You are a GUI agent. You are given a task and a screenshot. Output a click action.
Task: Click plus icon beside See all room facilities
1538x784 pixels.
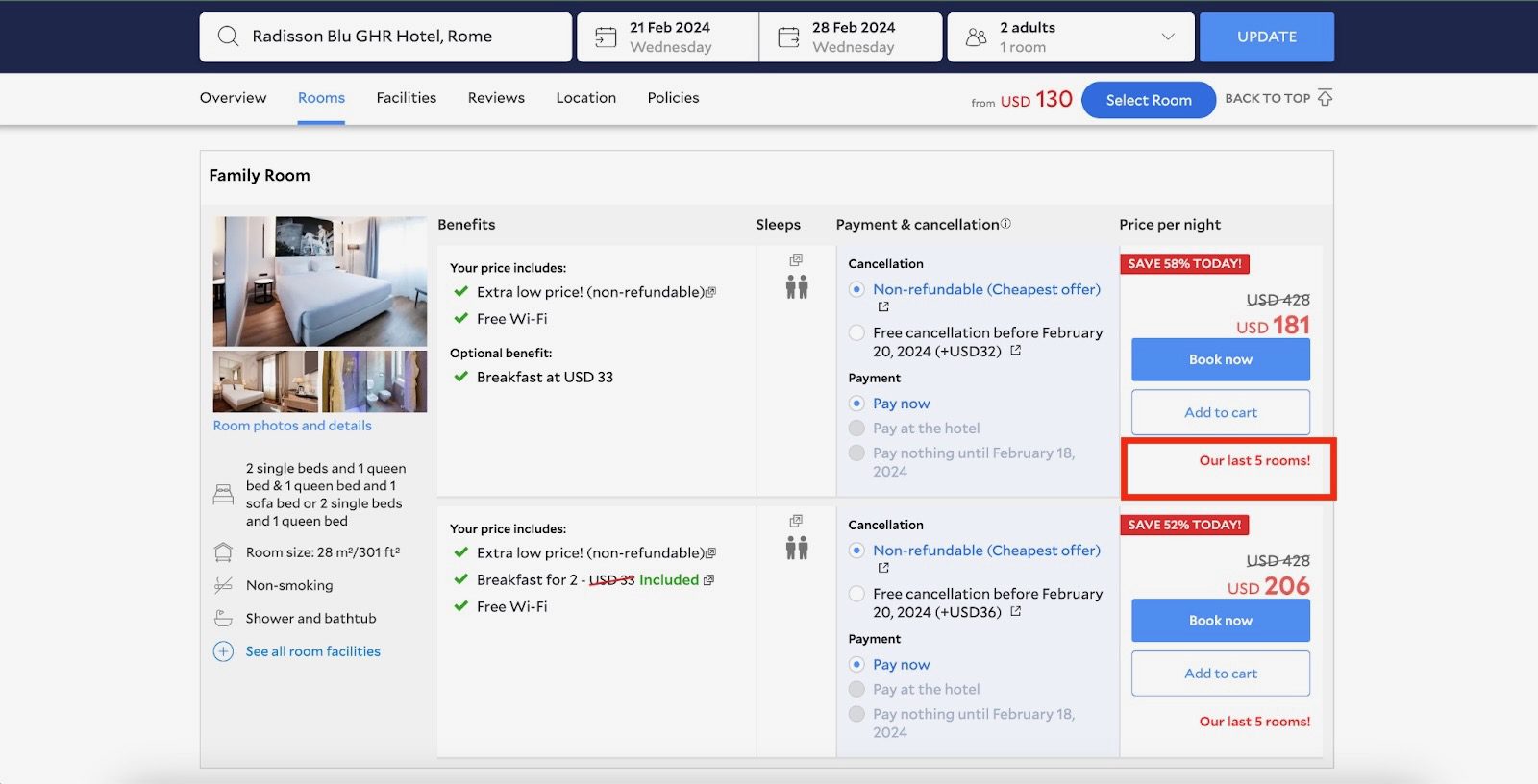point(223,651)
